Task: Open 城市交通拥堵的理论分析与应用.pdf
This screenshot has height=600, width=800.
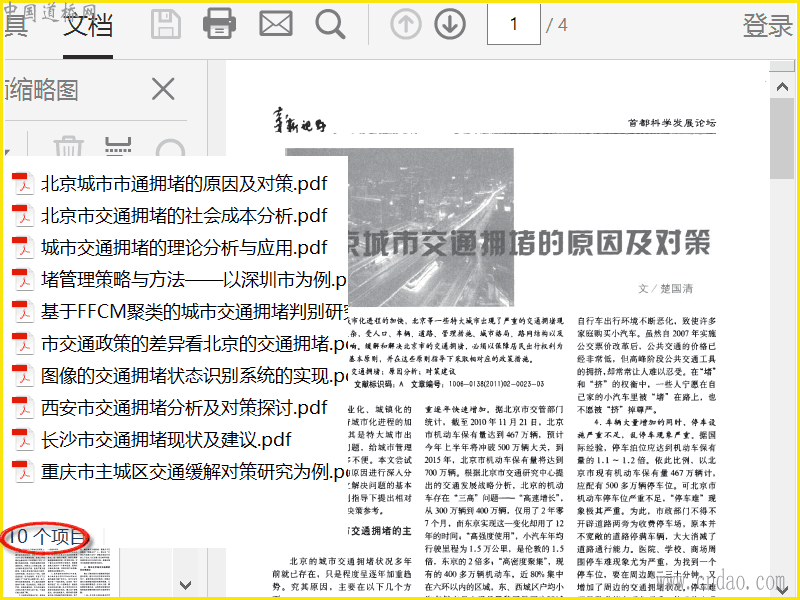Action: 184,248
